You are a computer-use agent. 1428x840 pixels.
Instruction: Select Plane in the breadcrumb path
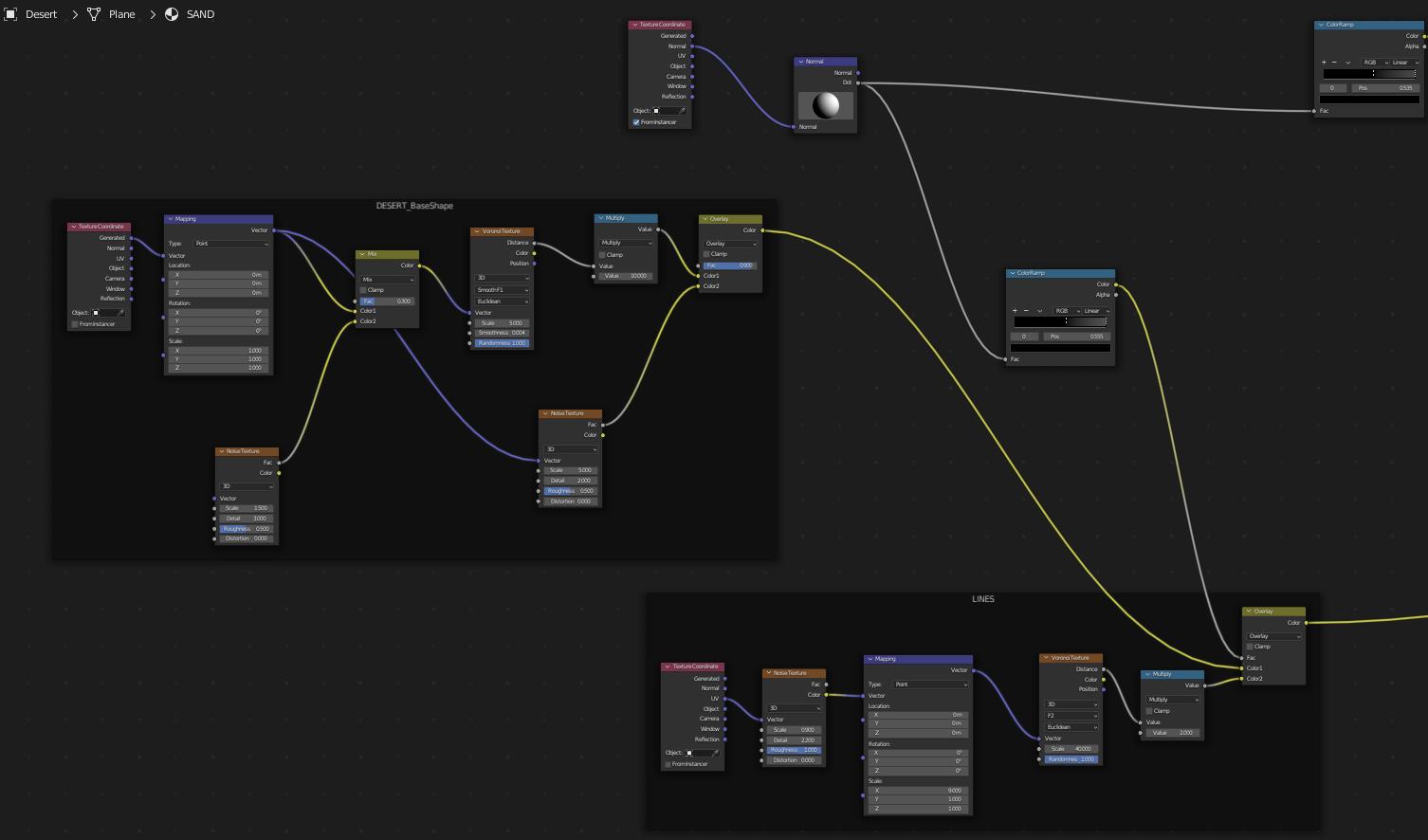[x=121, y=14]
